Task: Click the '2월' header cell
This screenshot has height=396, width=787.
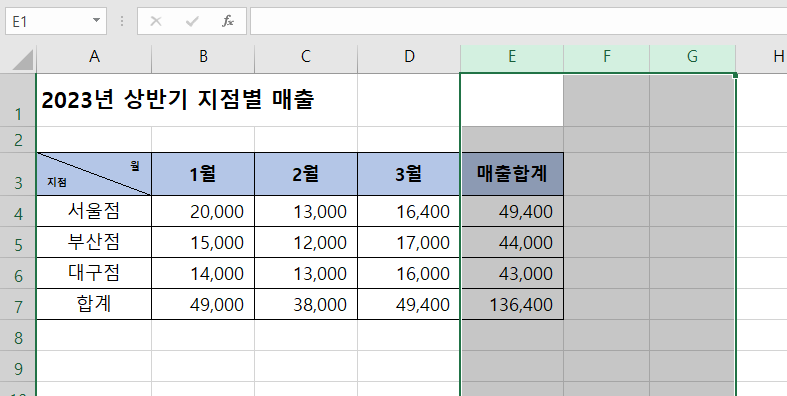Action: point(306,174)
